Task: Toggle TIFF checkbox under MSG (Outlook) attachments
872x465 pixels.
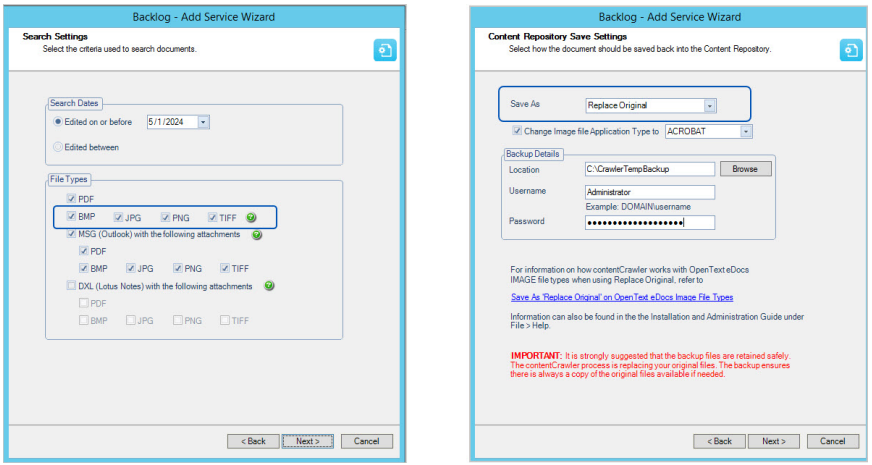Action: 225,268
